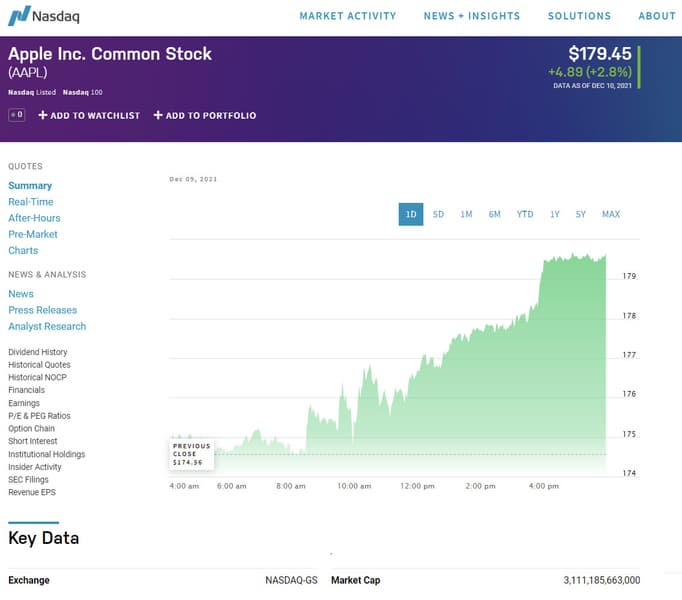Open the Market Activity menu
This screenshot has height=600, width=682.
(x=347, y=16)
